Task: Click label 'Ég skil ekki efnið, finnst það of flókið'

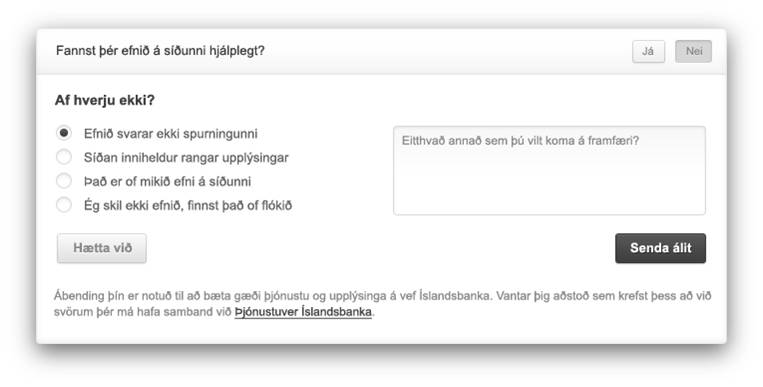Action: pos(188,205)
